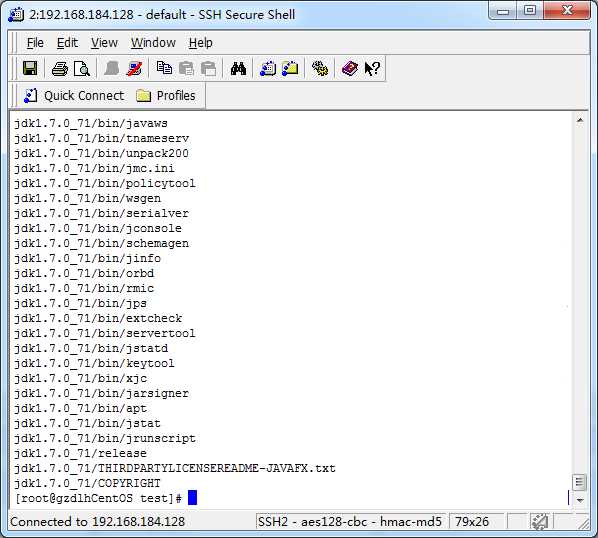Click the Find binoculars icon

click(x=238, y=69)
